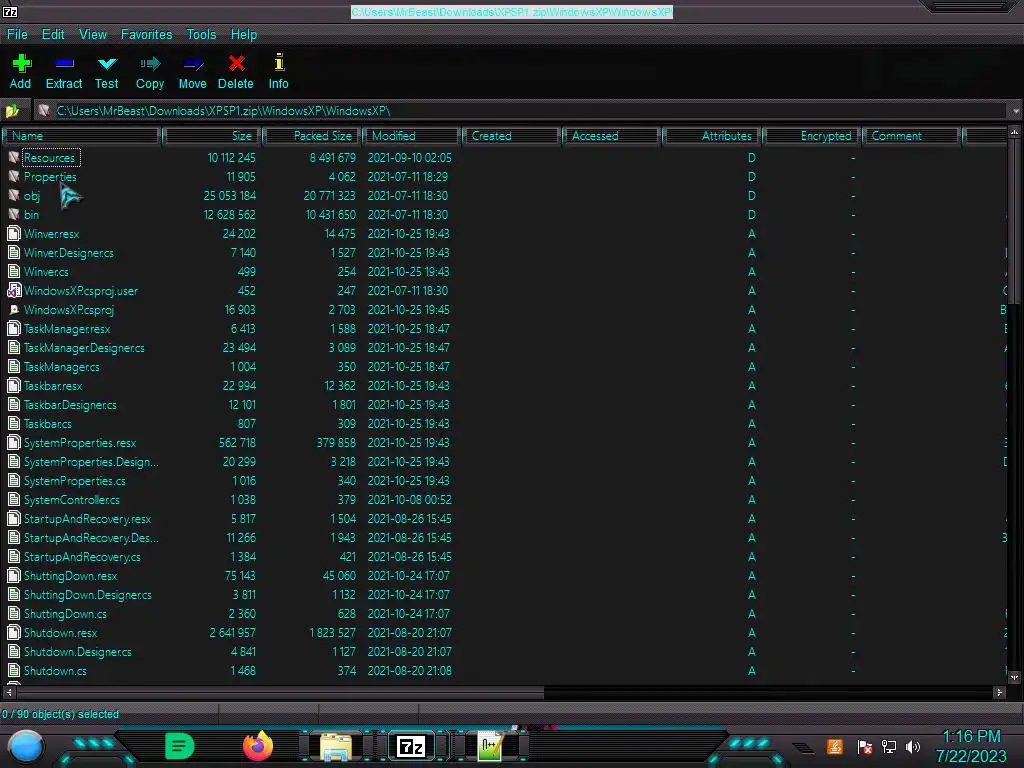Select the Taskbar.cs file
This screenshot has width=1024, height=768.
(x=48, y=424)
